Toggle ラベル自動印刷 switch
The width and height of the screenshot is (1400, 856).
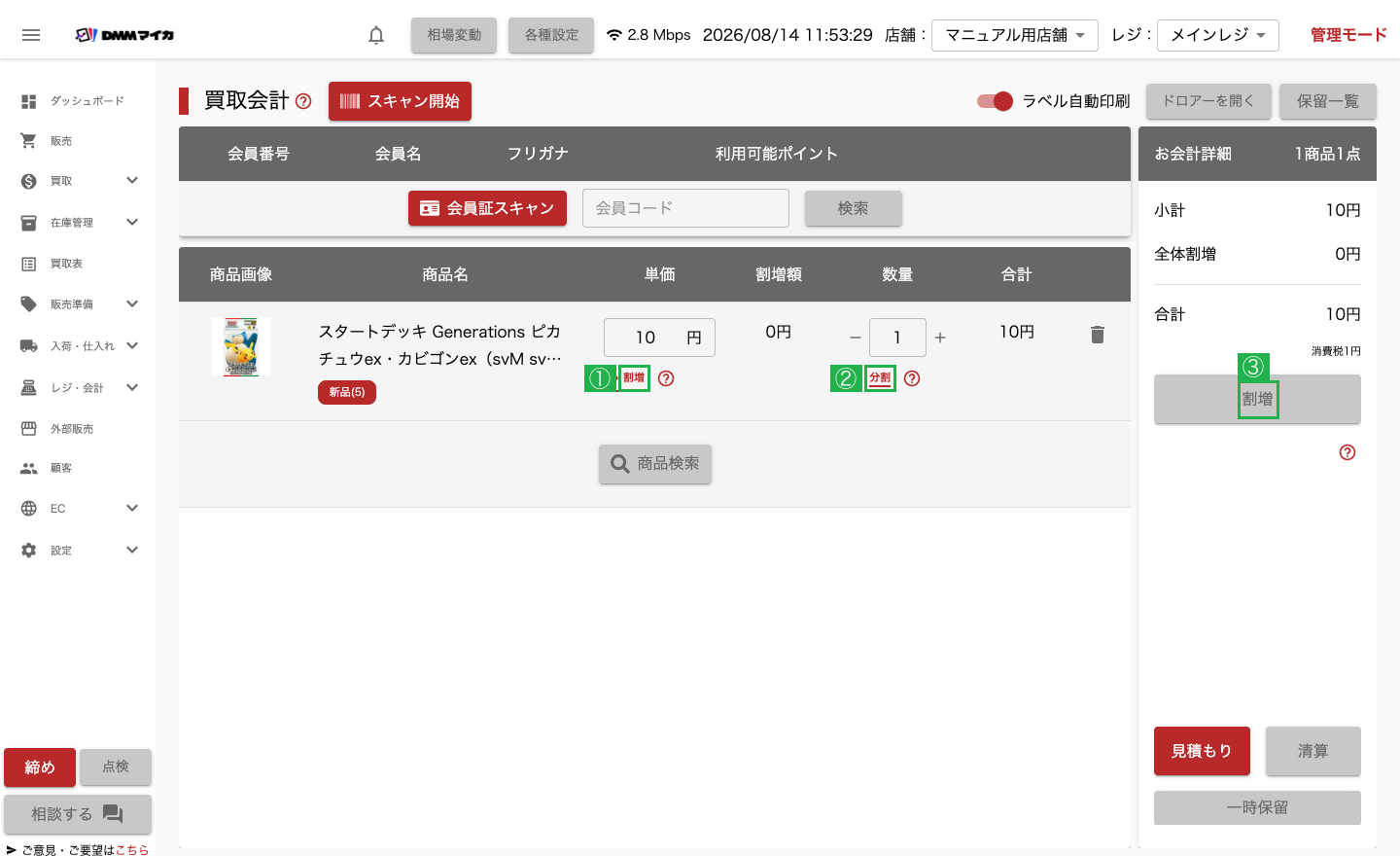pos(995,101)
